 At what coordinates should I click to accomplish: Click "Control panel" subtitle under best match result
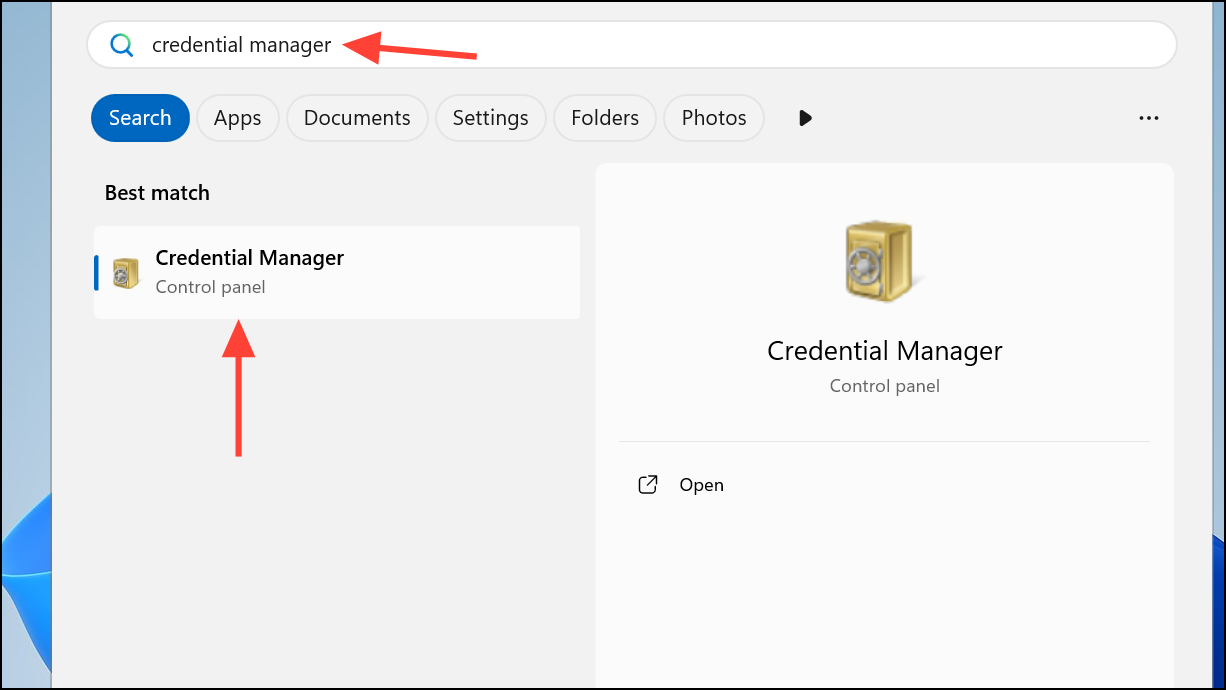[210, 287]
